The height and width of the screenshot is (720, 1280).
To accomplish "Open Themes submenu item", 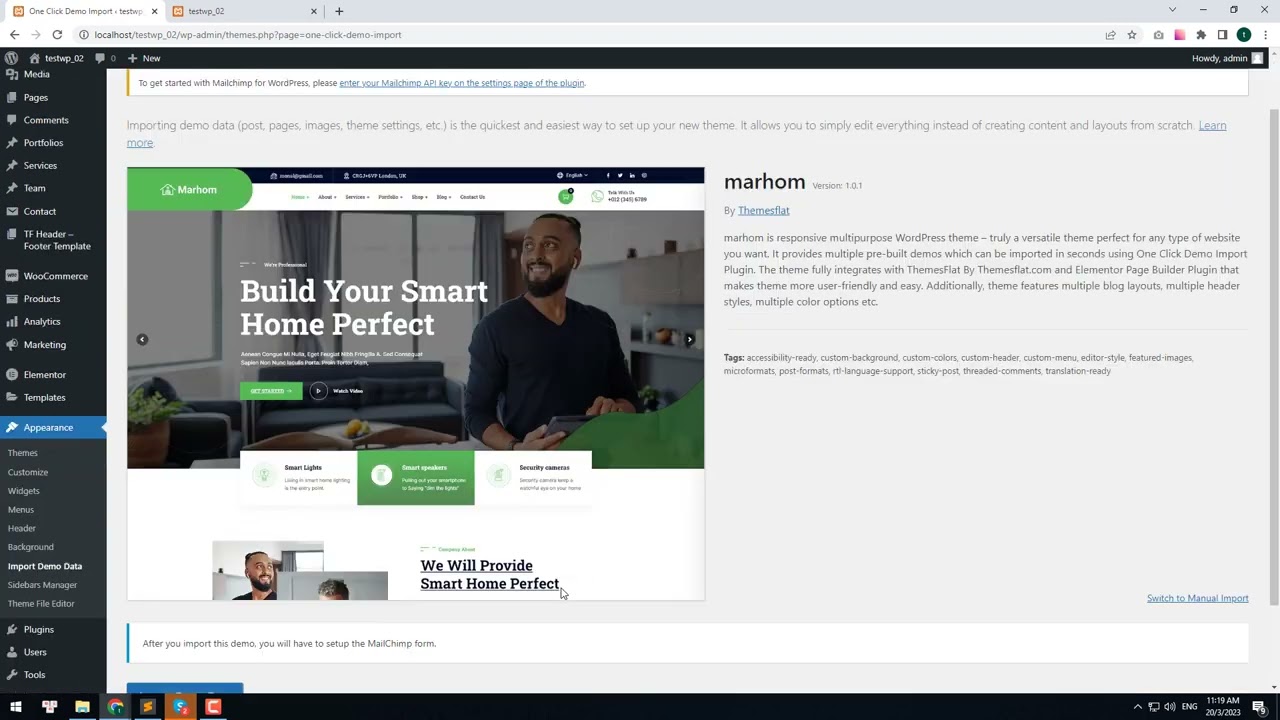I will tap(23, 453).
